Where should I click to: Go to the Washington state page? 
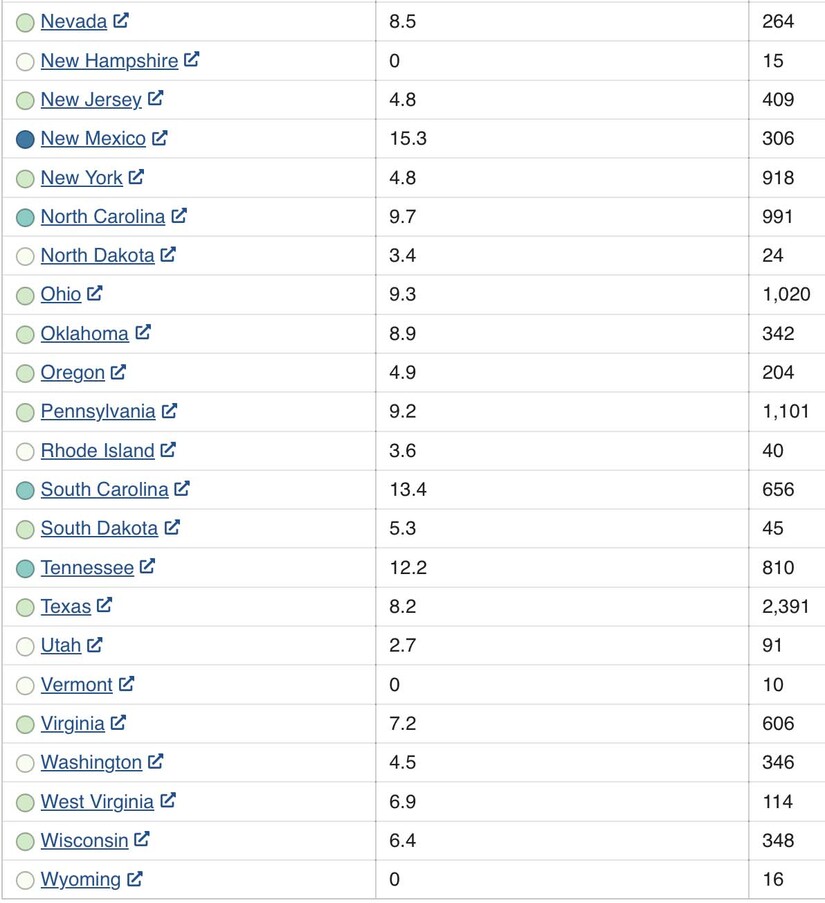[x=91, y=762]
